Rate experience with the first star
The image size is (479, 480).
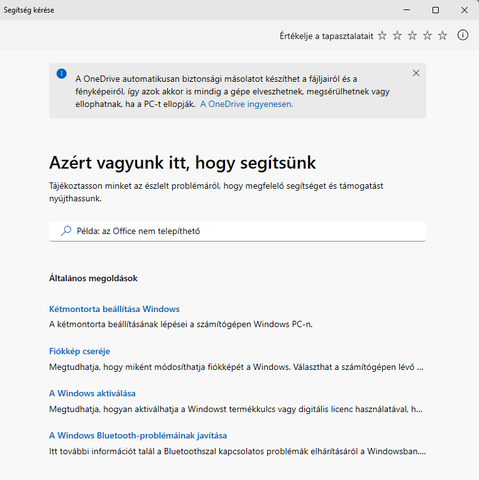pos(382,35)
